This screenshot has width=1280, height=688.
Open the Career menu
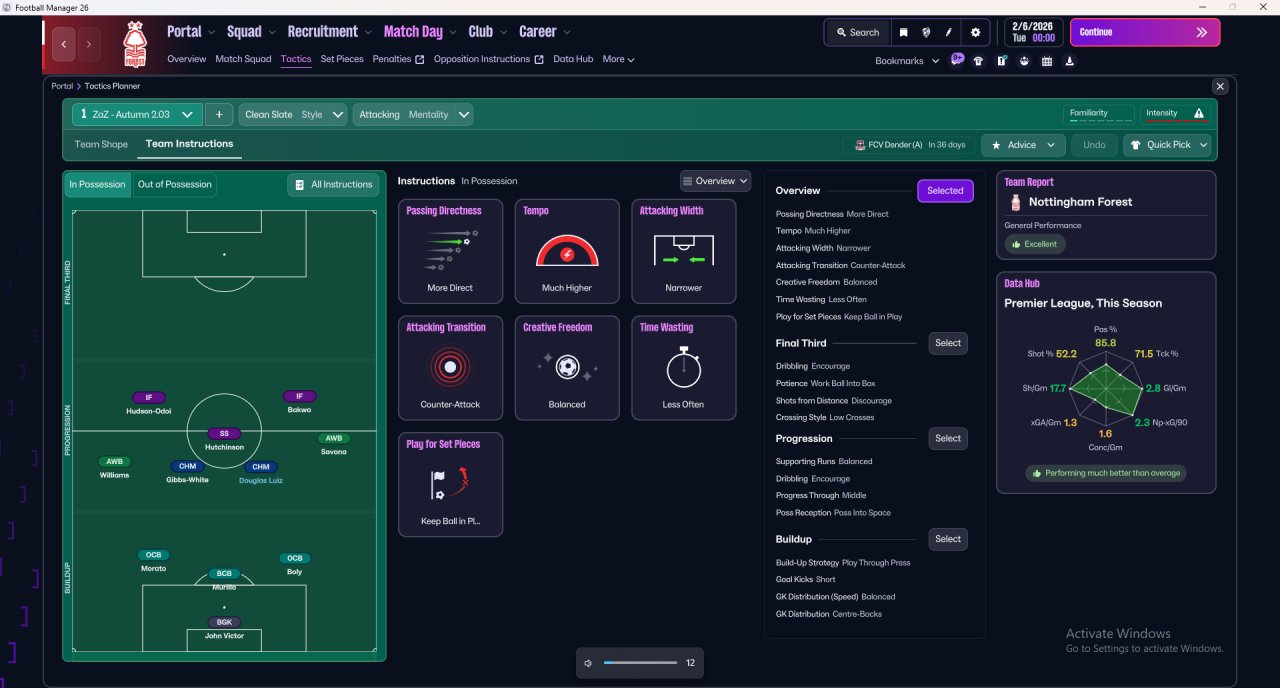pyautogui.click(x=544, y=32)
